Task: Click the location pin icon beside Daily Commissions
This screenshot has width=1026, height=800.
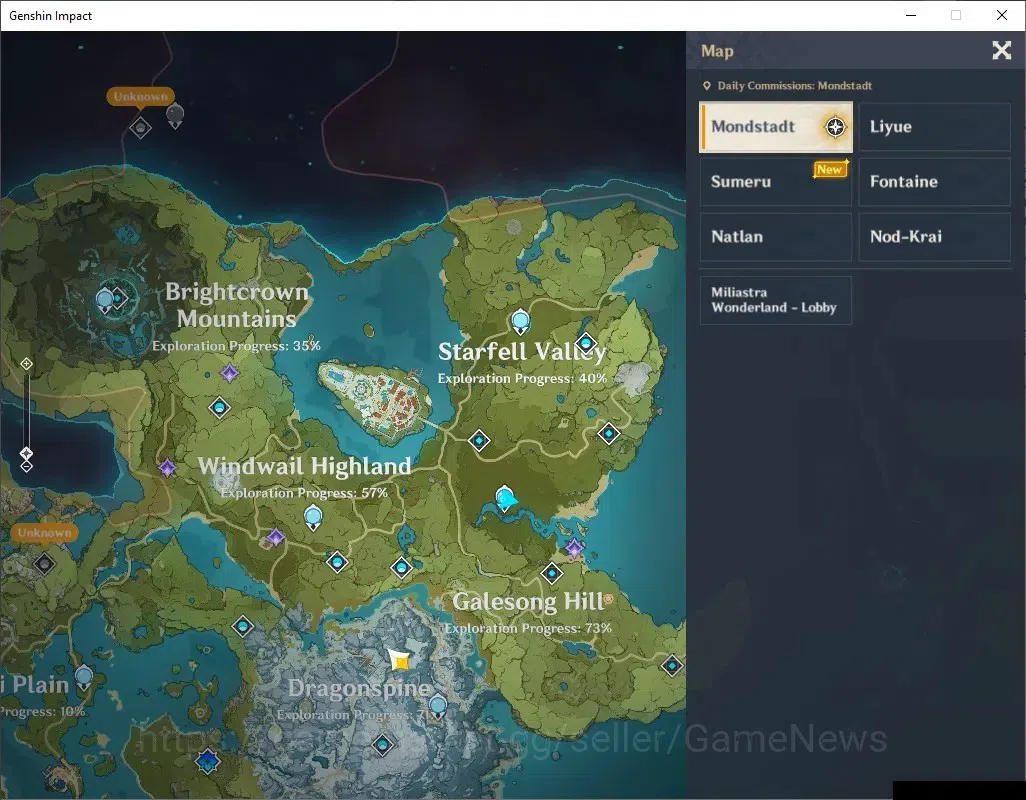Action: click(707, 86)
